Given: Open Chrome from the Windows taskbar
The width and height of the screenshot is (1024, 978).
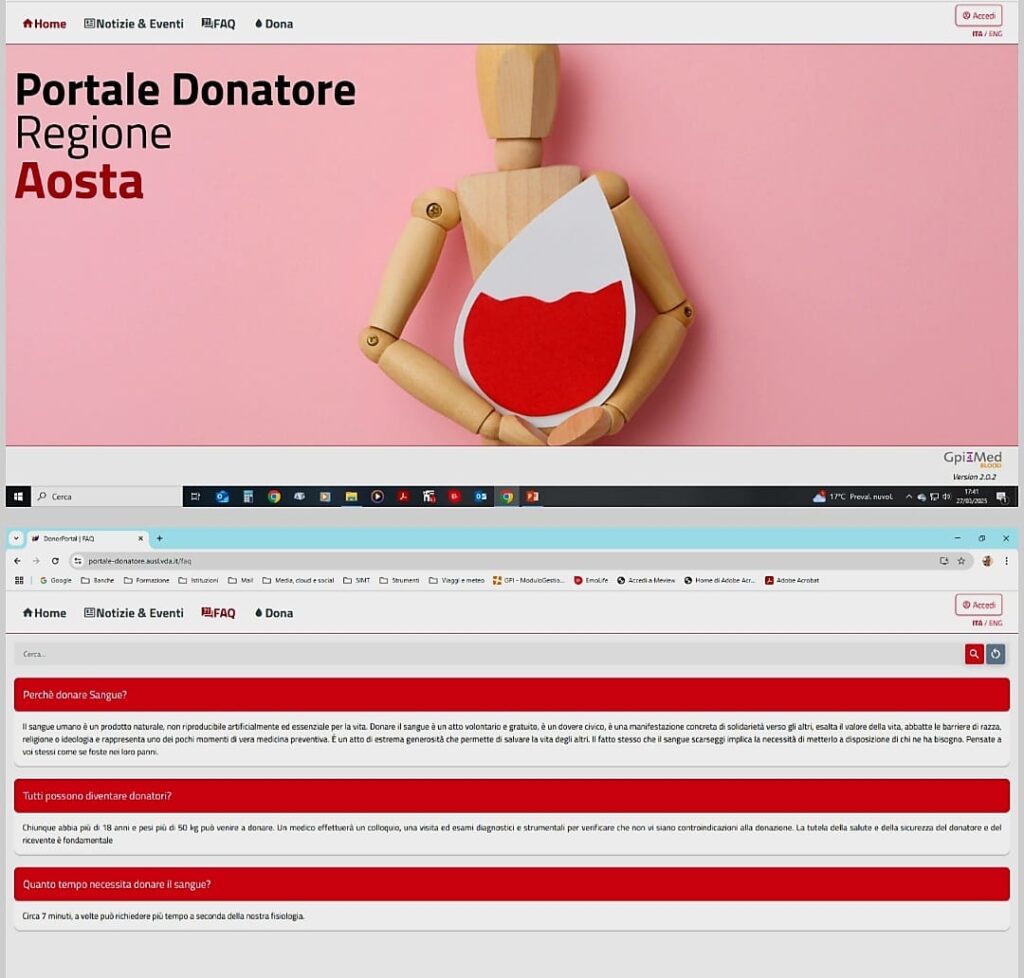Looking at the screenshot, I should coord(274,496).
